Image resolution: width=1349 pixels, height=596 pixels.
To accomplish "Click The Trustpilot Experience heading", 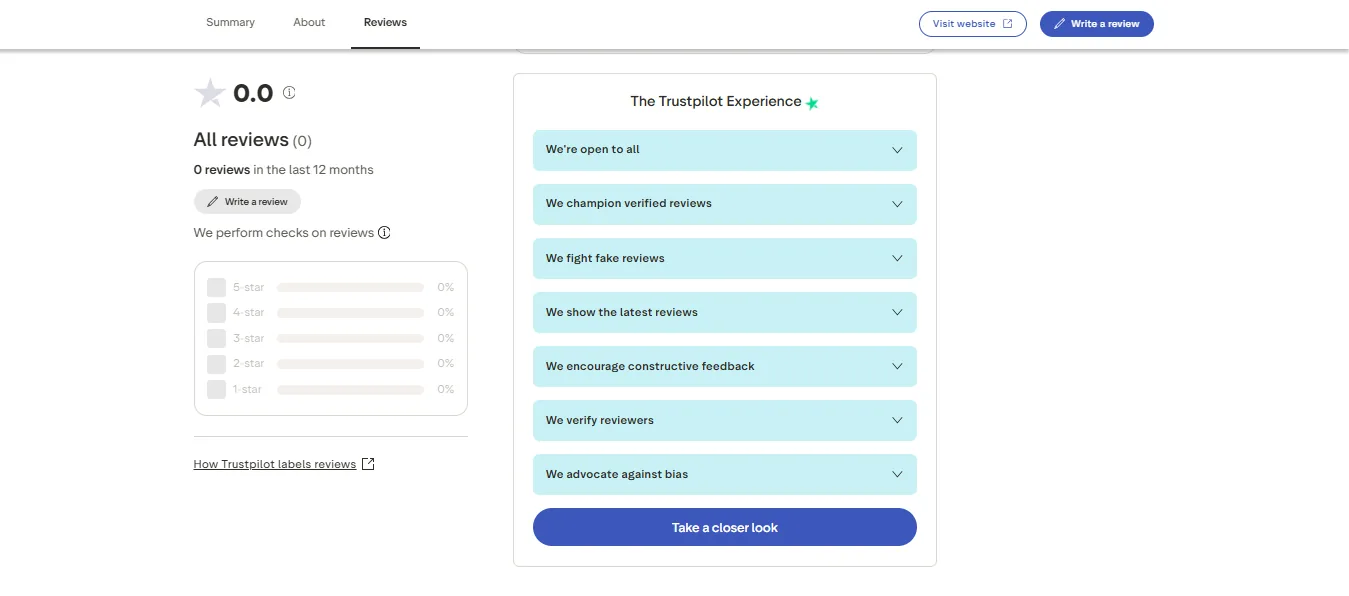I will tap(716, 101).
